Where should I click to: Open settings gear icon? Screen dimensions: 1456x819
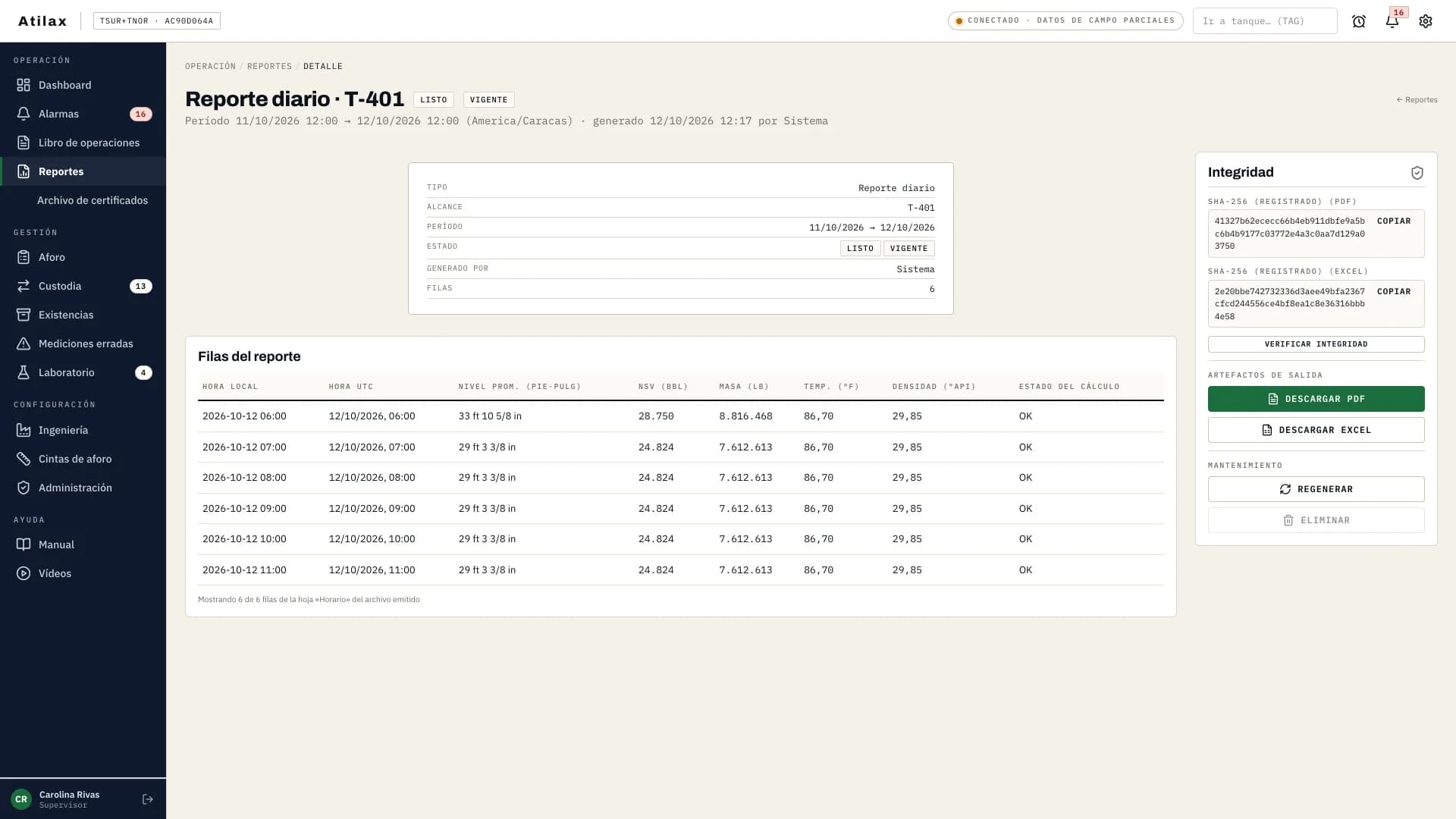coord(1426,21)
